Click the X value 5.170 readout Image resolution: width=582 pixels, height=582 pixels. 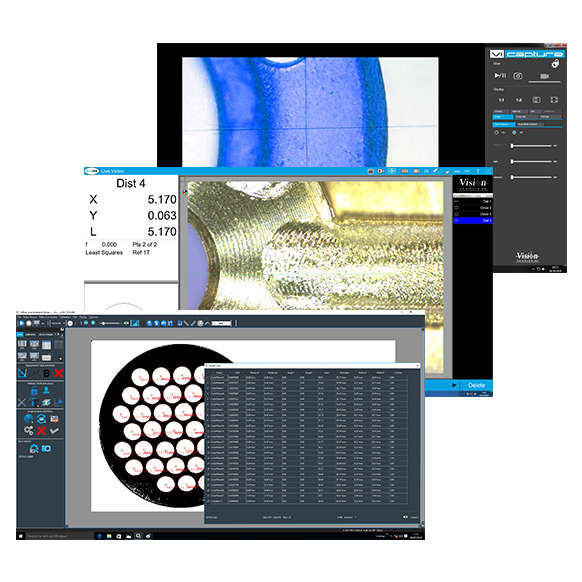click(x=162, y=200)
